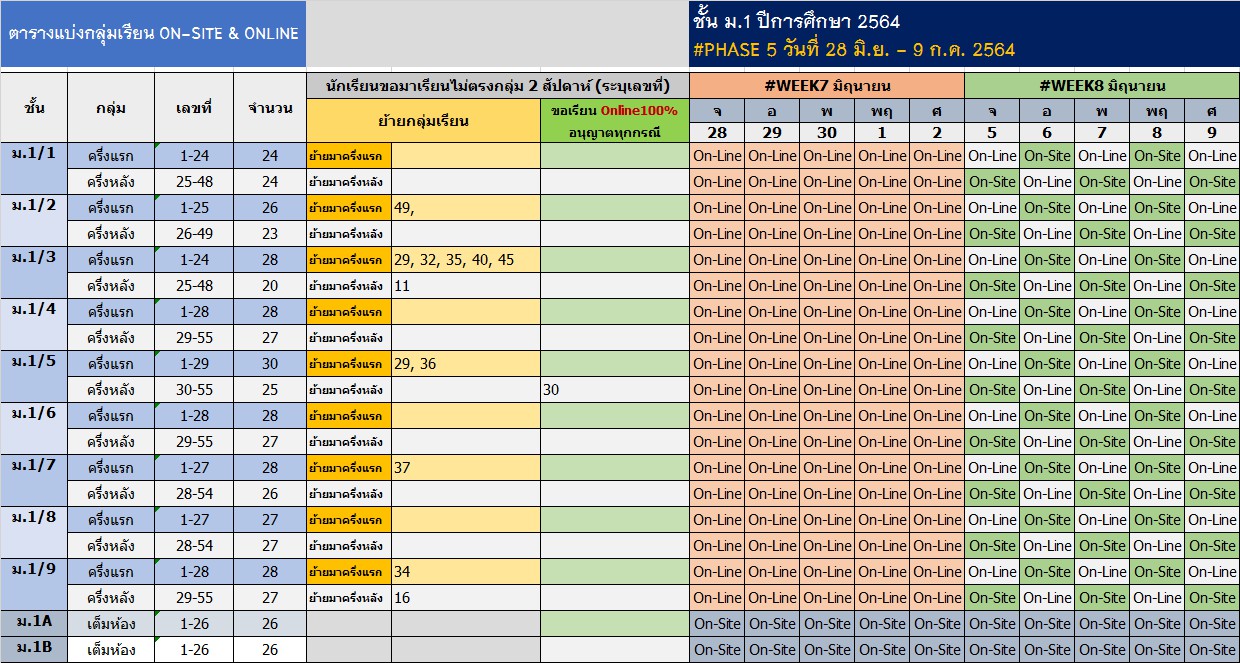Select the transfer cell '34' in ม.1/9

[466, 572]
